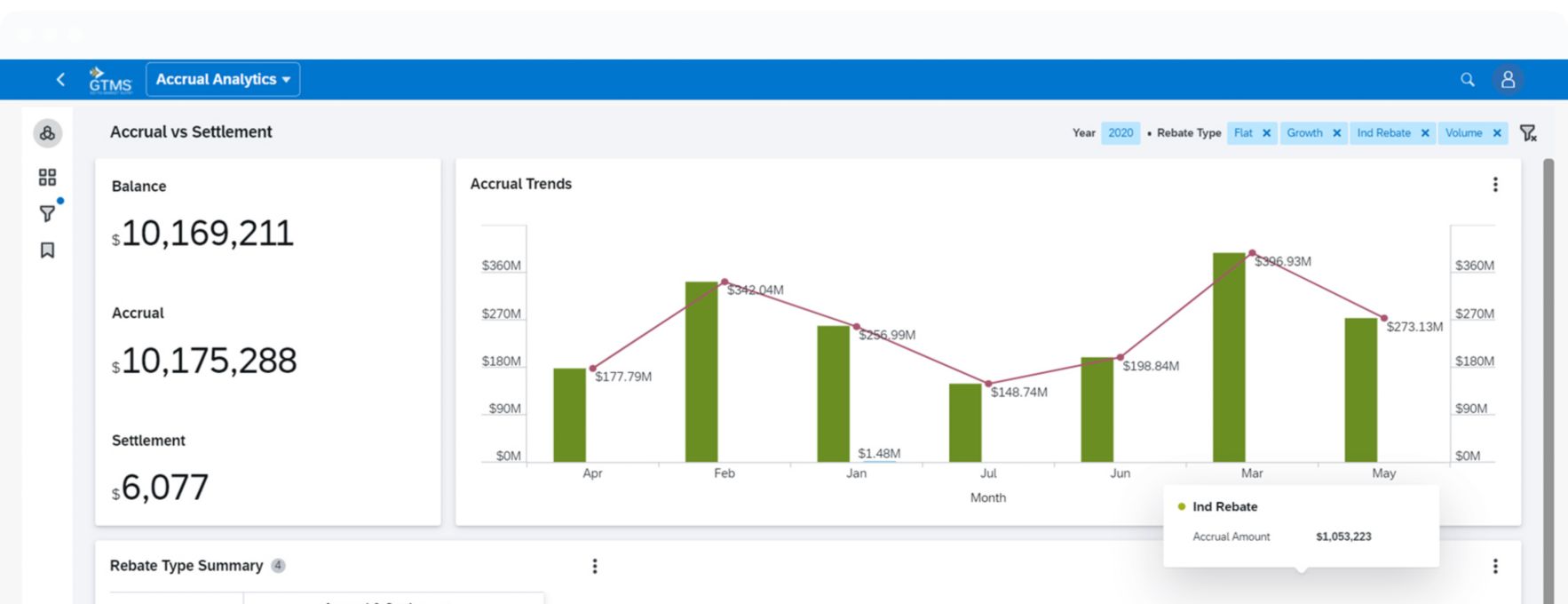Open Rebate Type Summary options menu

[595, 566]
